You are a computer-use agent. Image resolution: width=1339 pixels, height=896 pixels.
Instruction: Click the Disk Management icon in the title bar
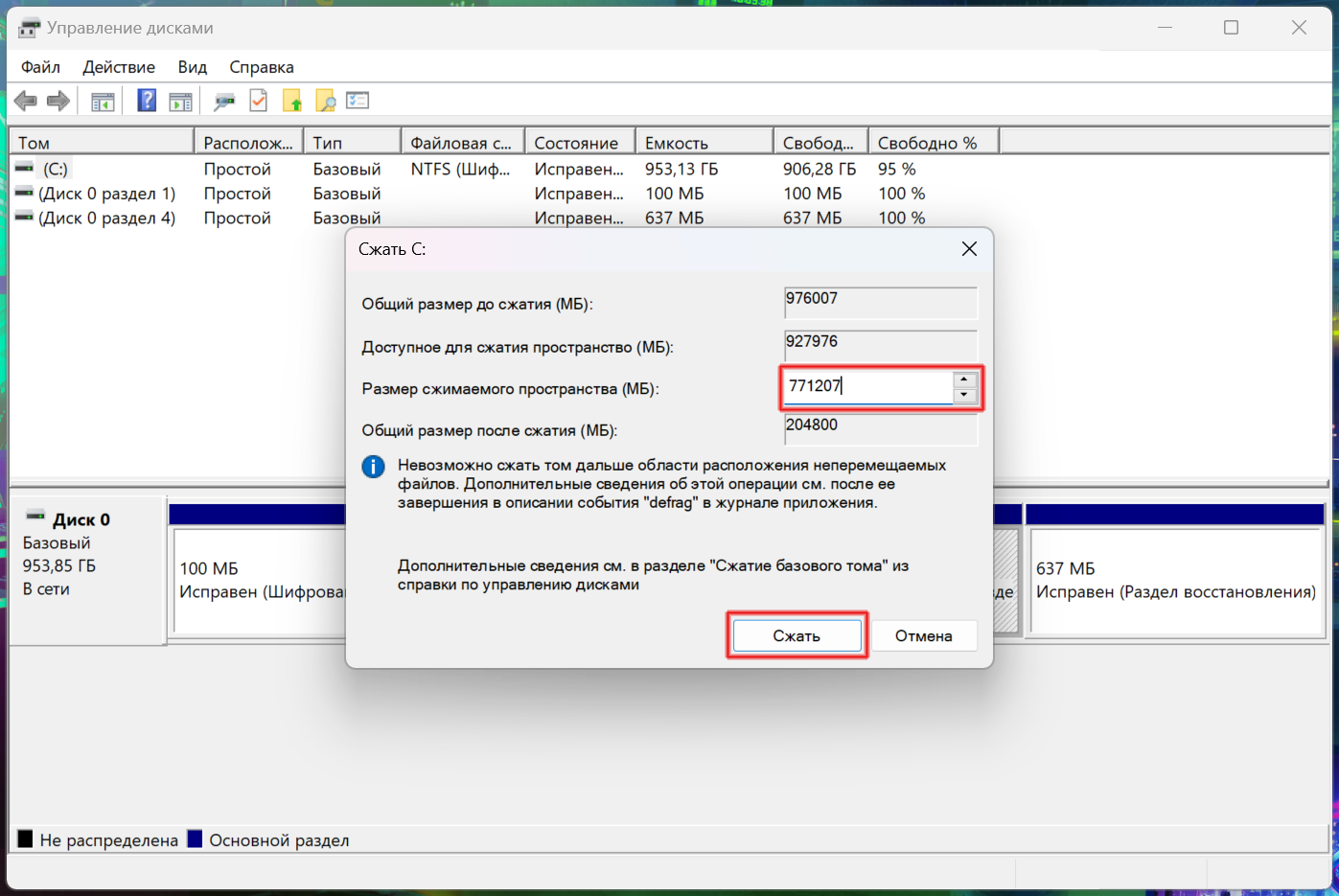(x=30, y=28)
